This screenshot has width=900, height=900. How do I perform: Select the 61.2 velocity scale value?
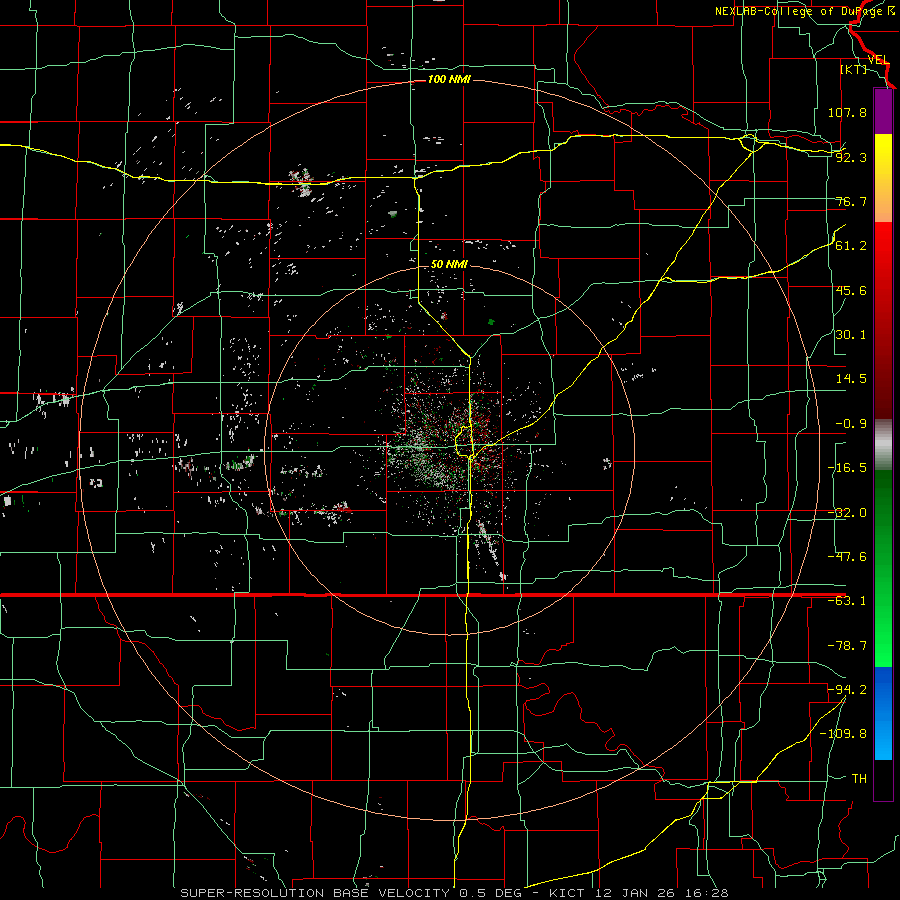pos(851,246)
